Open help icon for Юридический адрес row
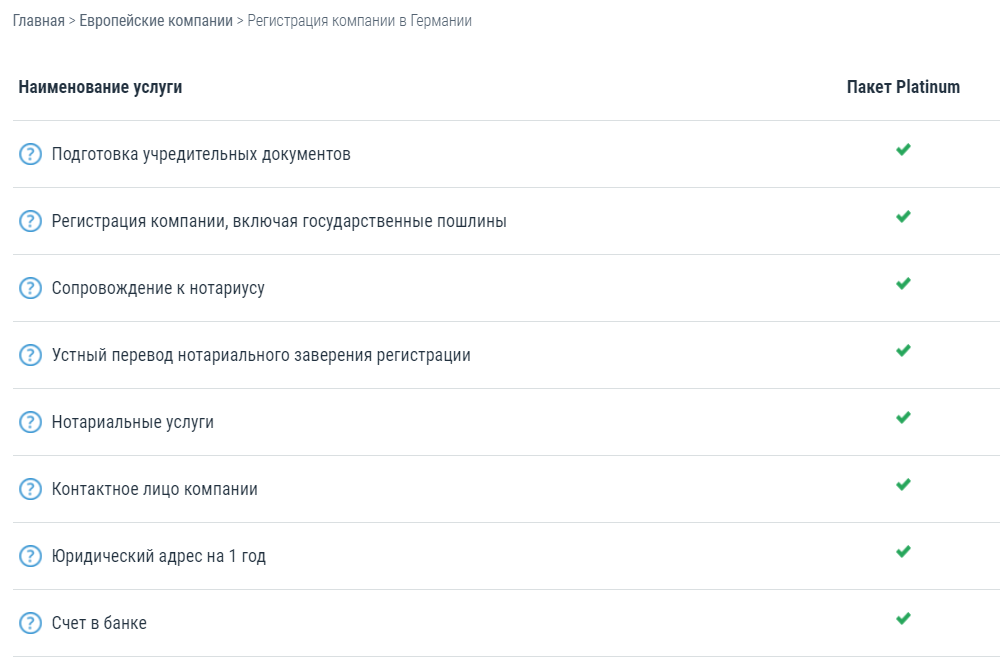The width and height of the screenshot is (1004, 662). click(31, 556)
